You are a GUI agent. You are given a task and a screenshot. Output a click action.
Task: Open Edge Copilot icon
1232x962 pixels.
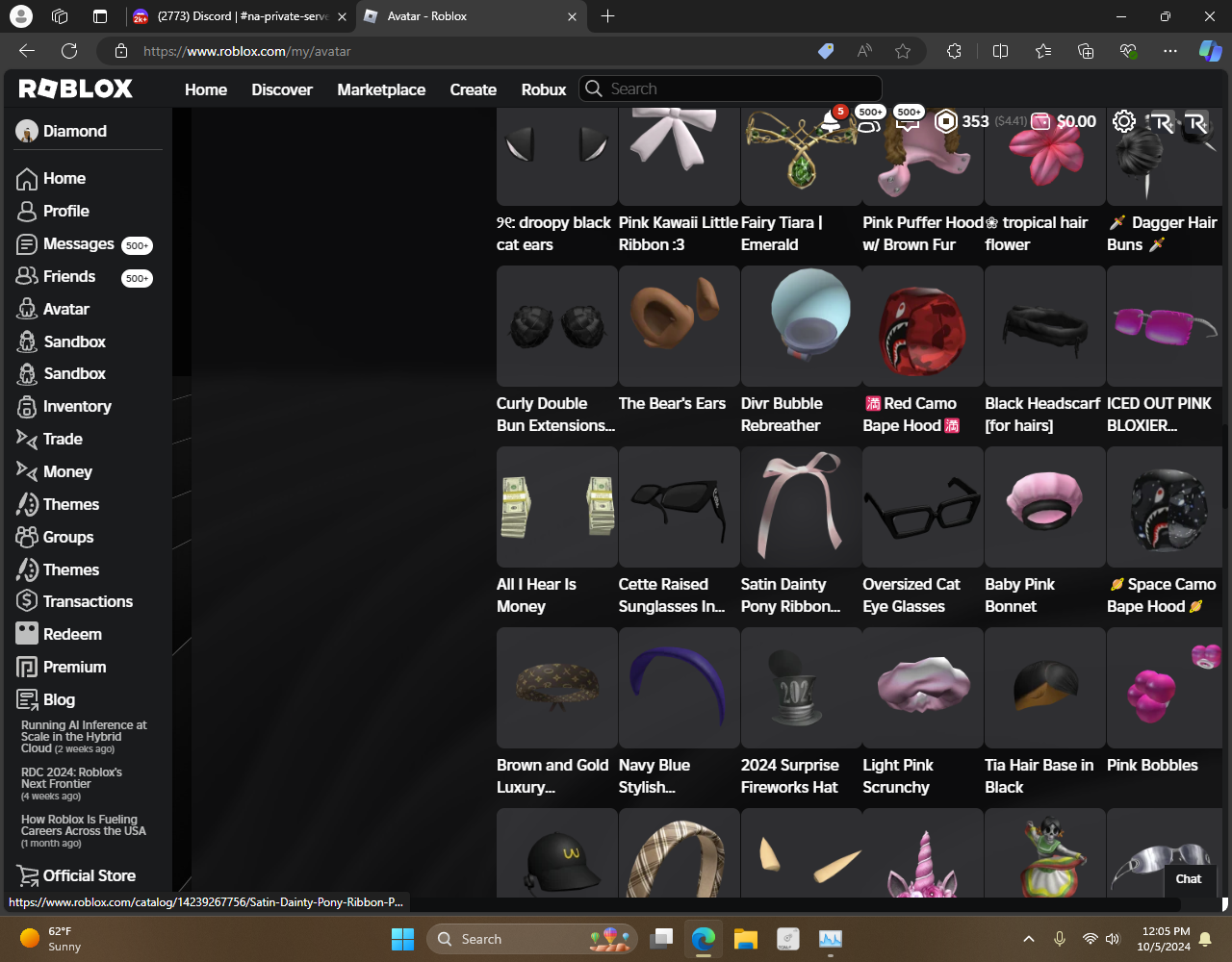pos(1210,51)
